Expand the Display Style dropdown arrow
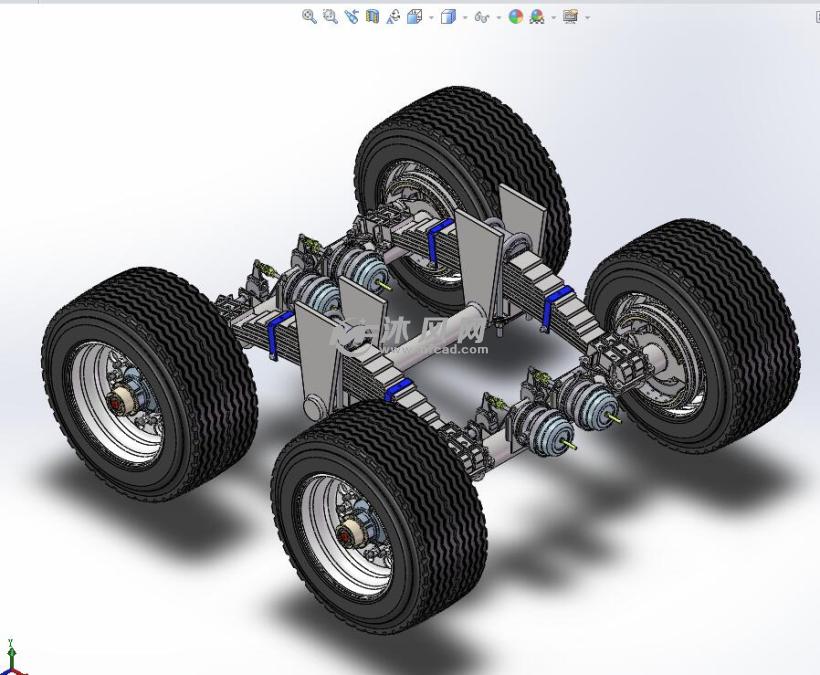The width and height of the screenshot is (820, 675). click(x=465, y=17)
